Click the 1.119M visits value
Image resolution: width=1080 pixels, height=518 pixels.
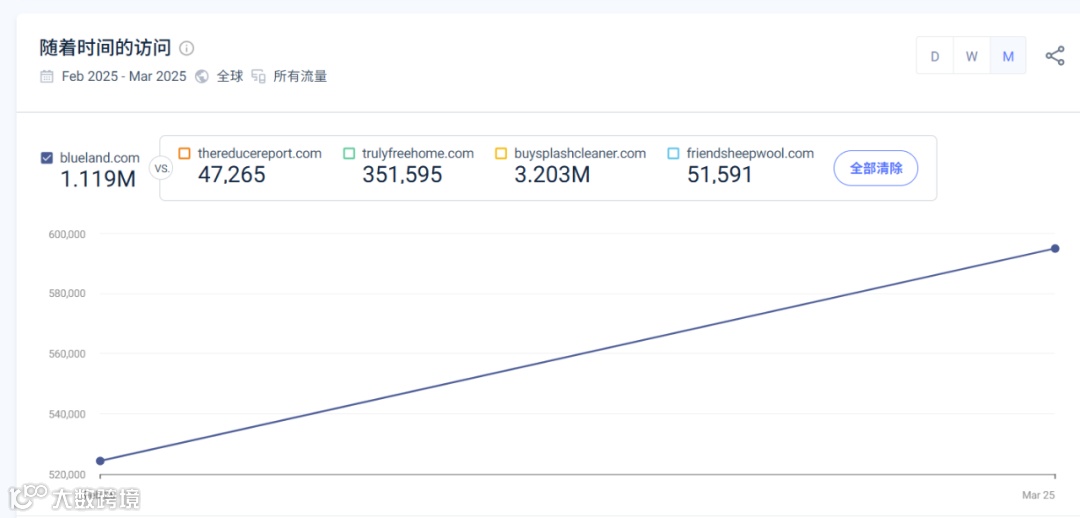98,179
